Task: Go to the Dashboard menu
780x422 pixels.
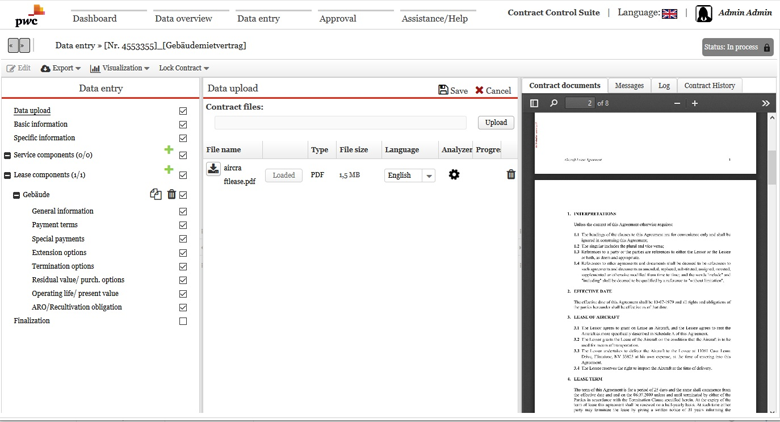Action: pos(95,18)
